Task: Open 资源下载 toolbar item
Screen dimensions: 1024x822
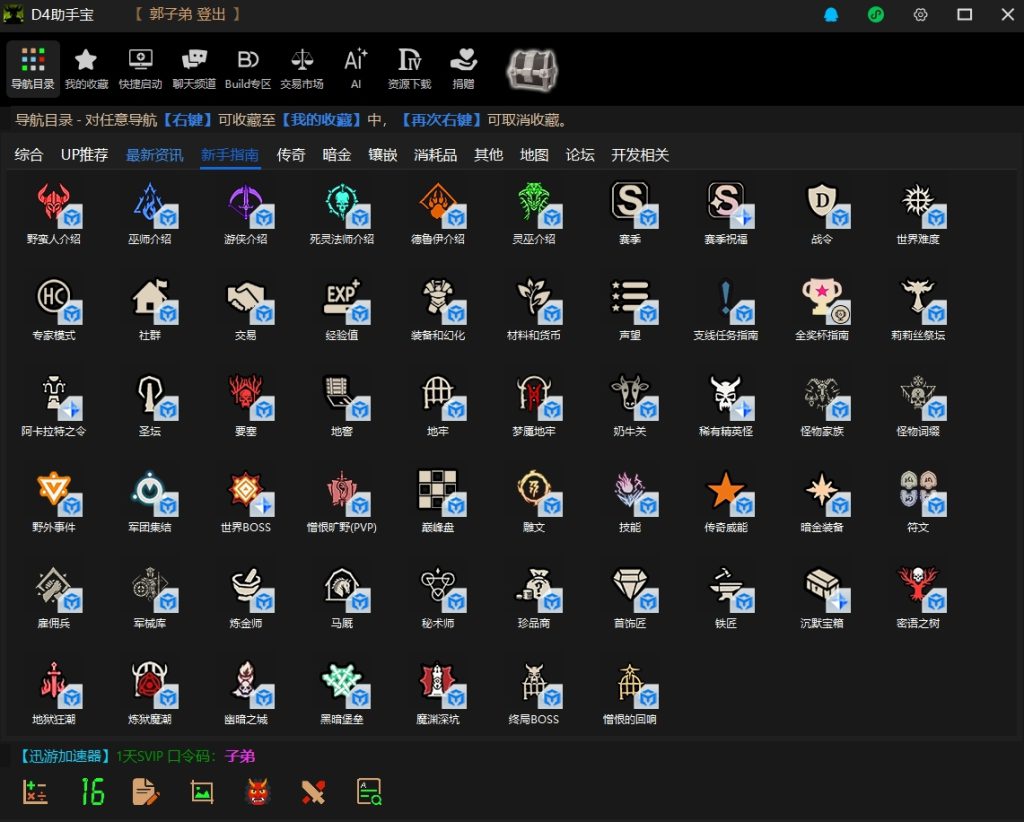Action: tap(409, 68)
